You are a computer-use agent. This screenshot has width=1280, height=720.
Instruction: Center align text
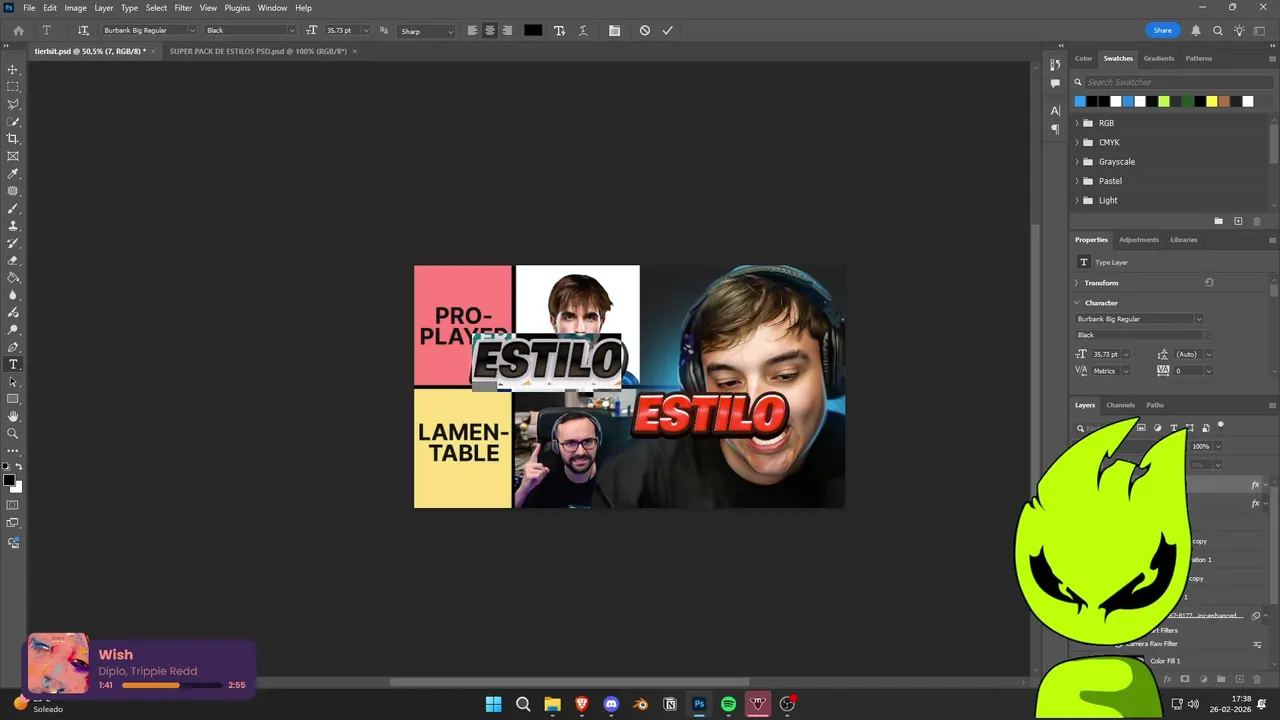pyautogui.click(x=490, y=31)
